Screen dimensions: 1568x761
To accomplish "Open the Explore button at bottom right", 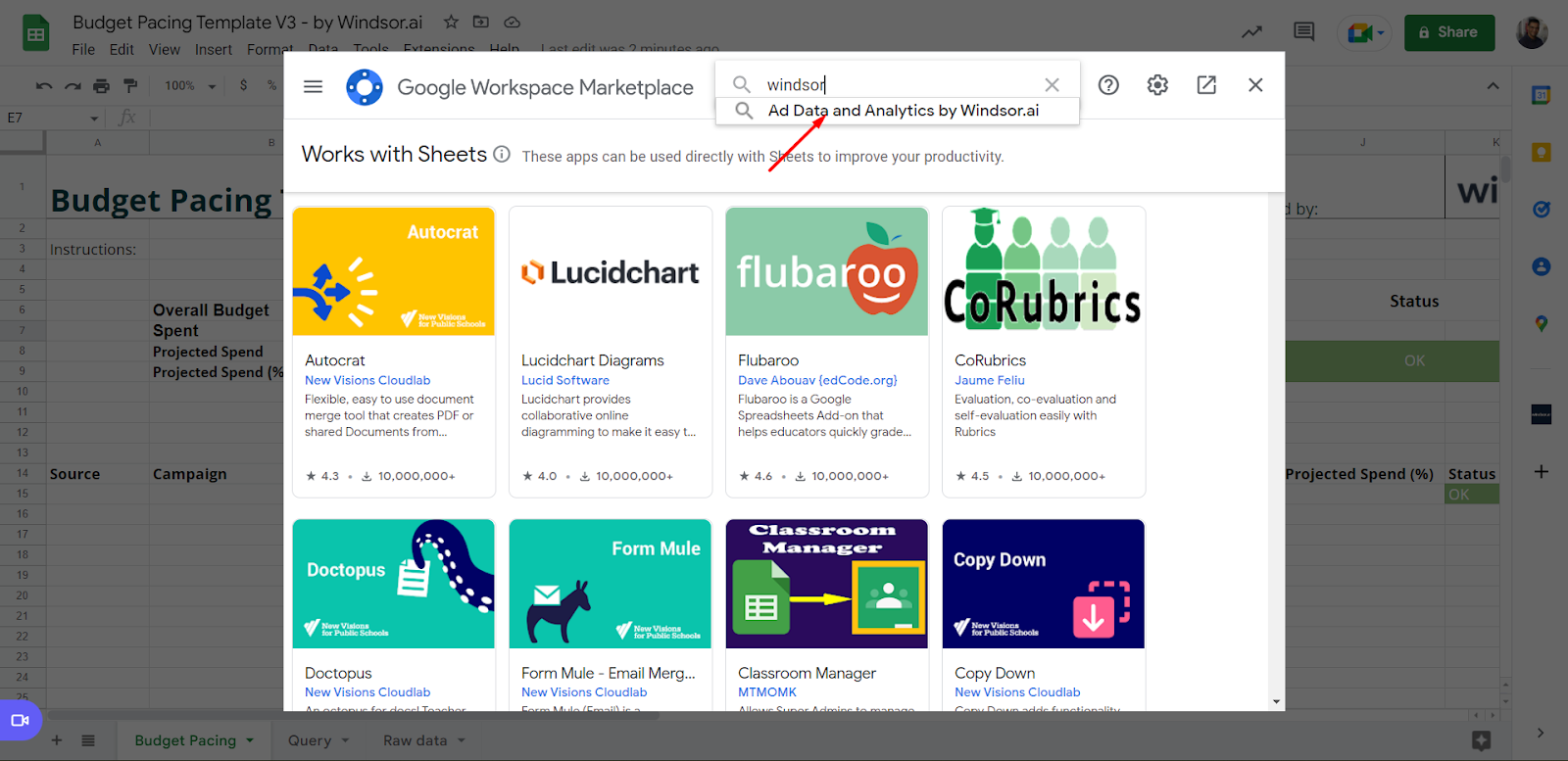I will [1482, 740].
